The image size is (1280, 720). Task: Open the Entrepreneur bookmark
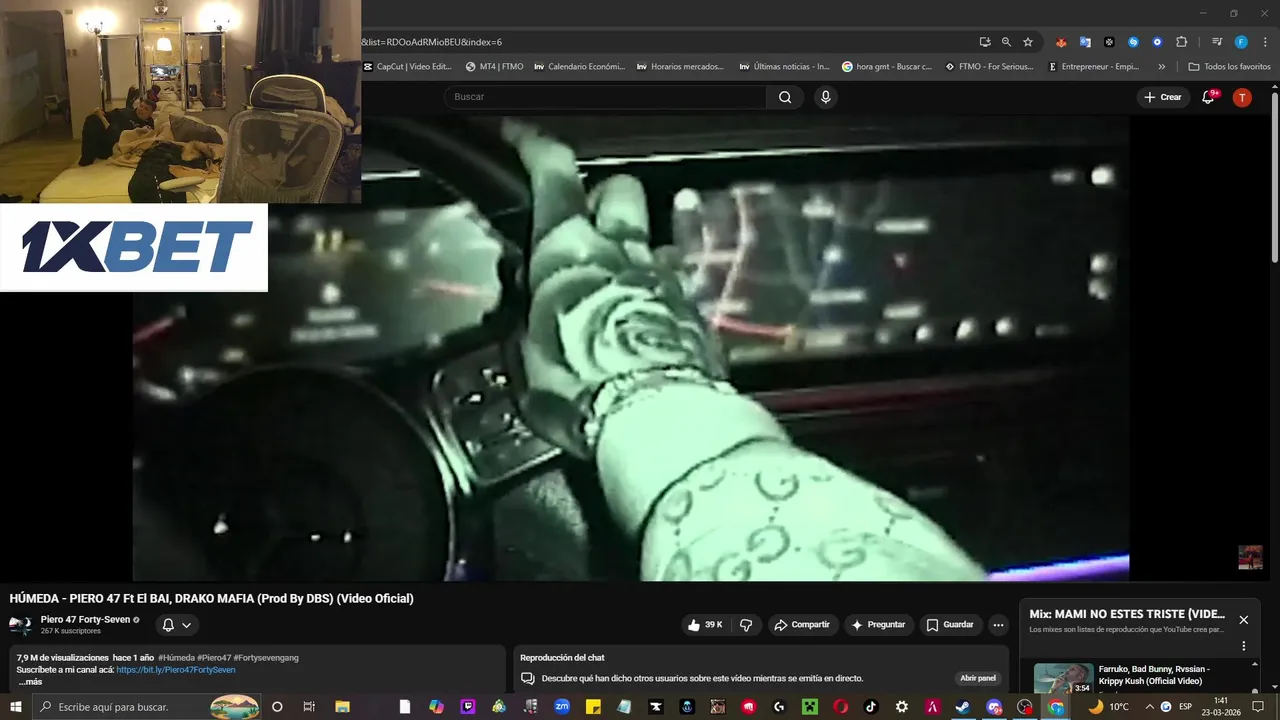1094,67
